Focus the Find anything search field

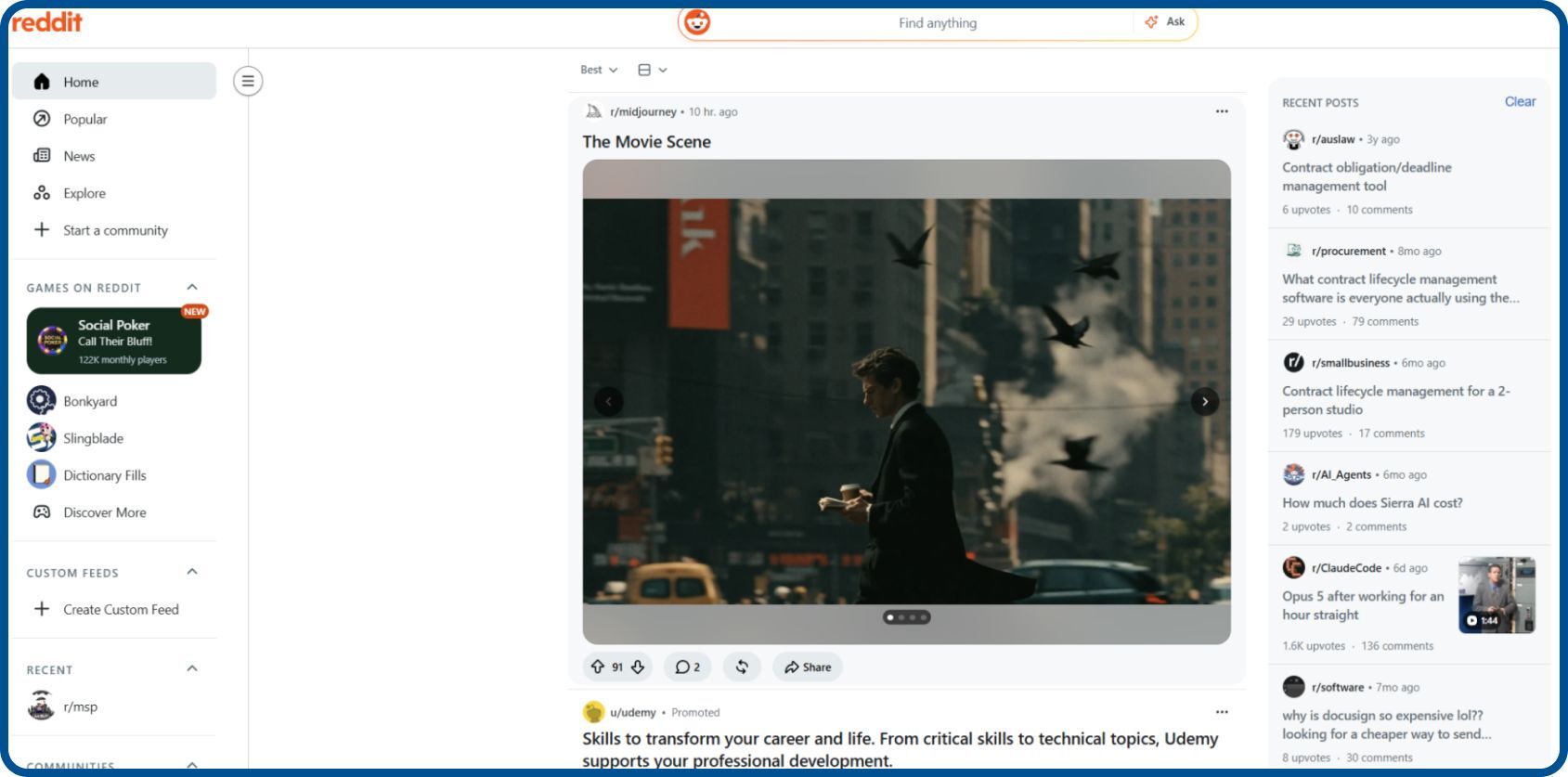[x=937, y=22]
